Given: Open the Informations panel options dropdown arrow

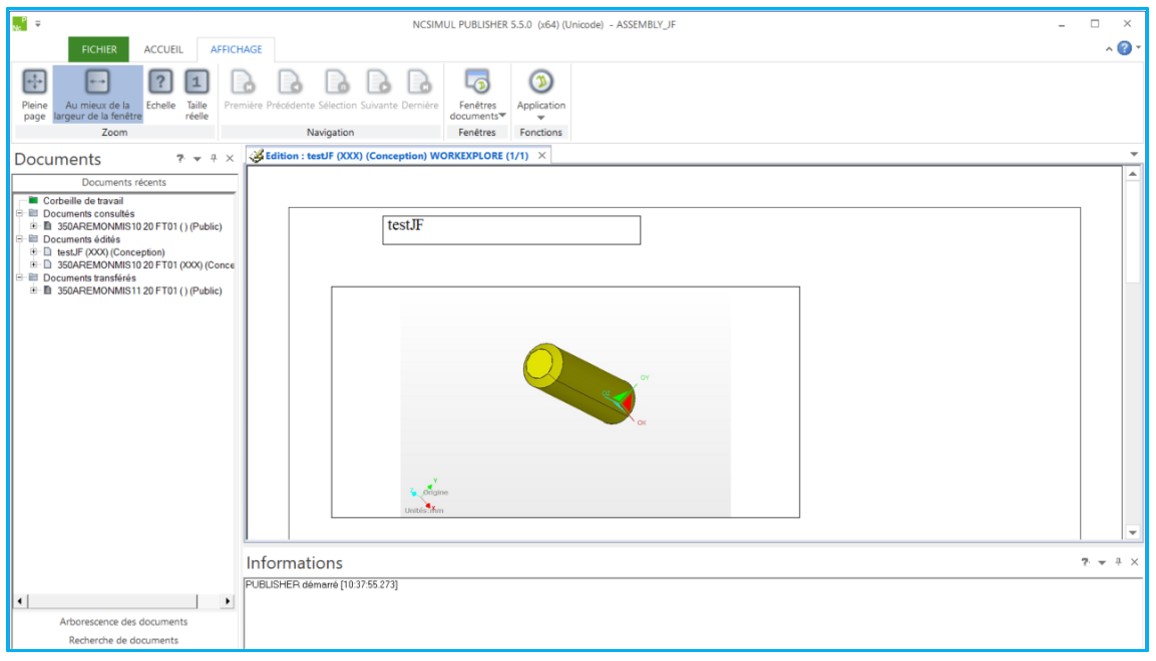Looking at the screenshot, I should 1101,562.
